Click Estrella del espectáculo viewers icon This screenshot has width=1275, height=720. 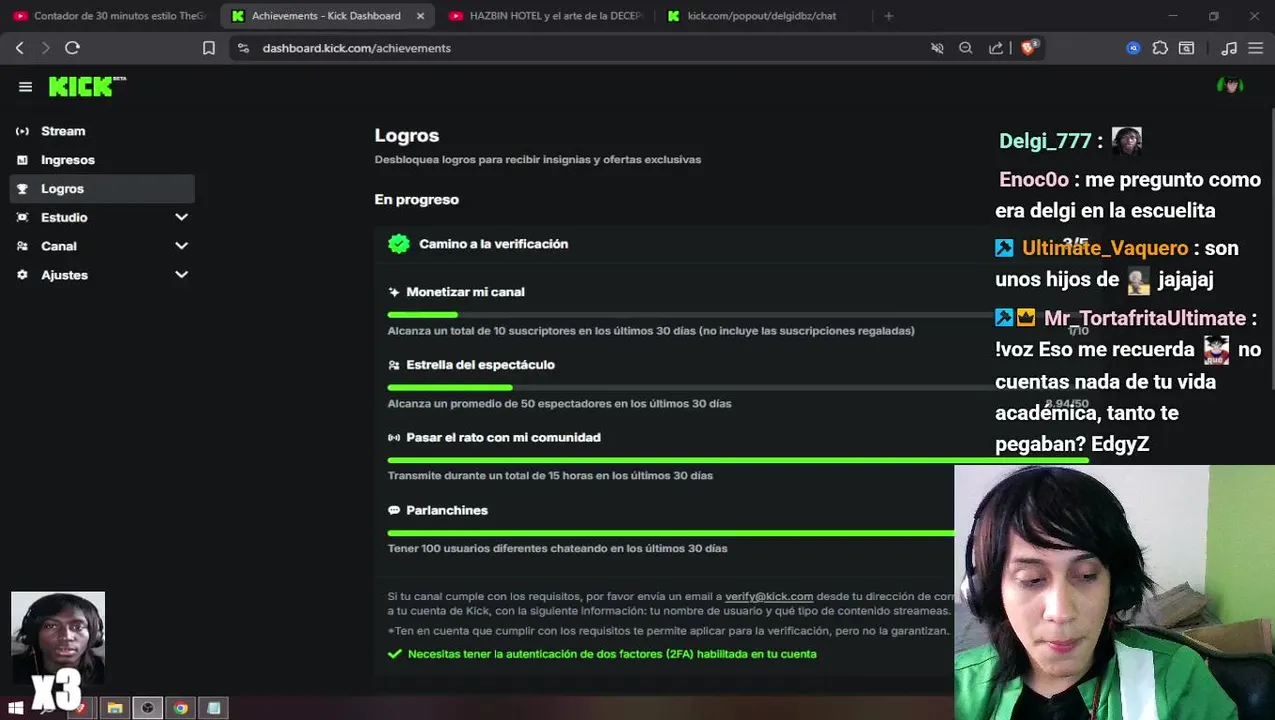pos(394,365)
